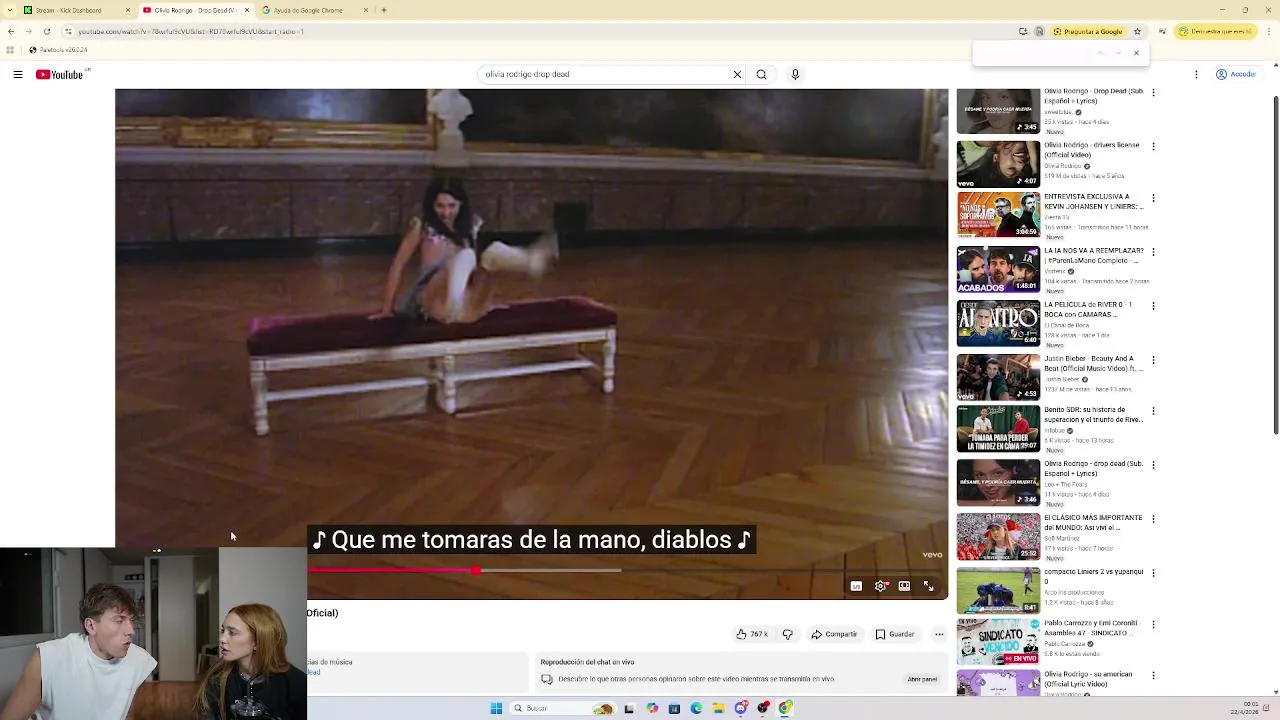The width and height of the screenshot is (1280, 720).
Task: Open drivers license official video thumbnail
Action: pyautogui.click(x=998, y=164)
